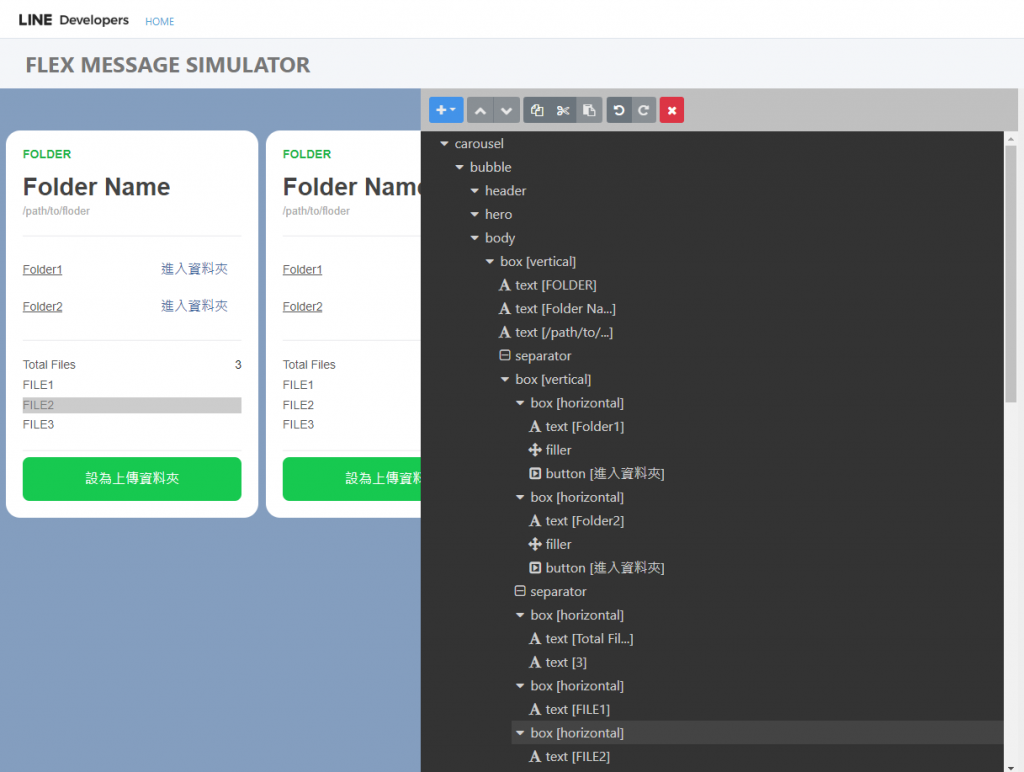
Task: Click 進入資料夾 button beside Folder2
Action: 194,306
